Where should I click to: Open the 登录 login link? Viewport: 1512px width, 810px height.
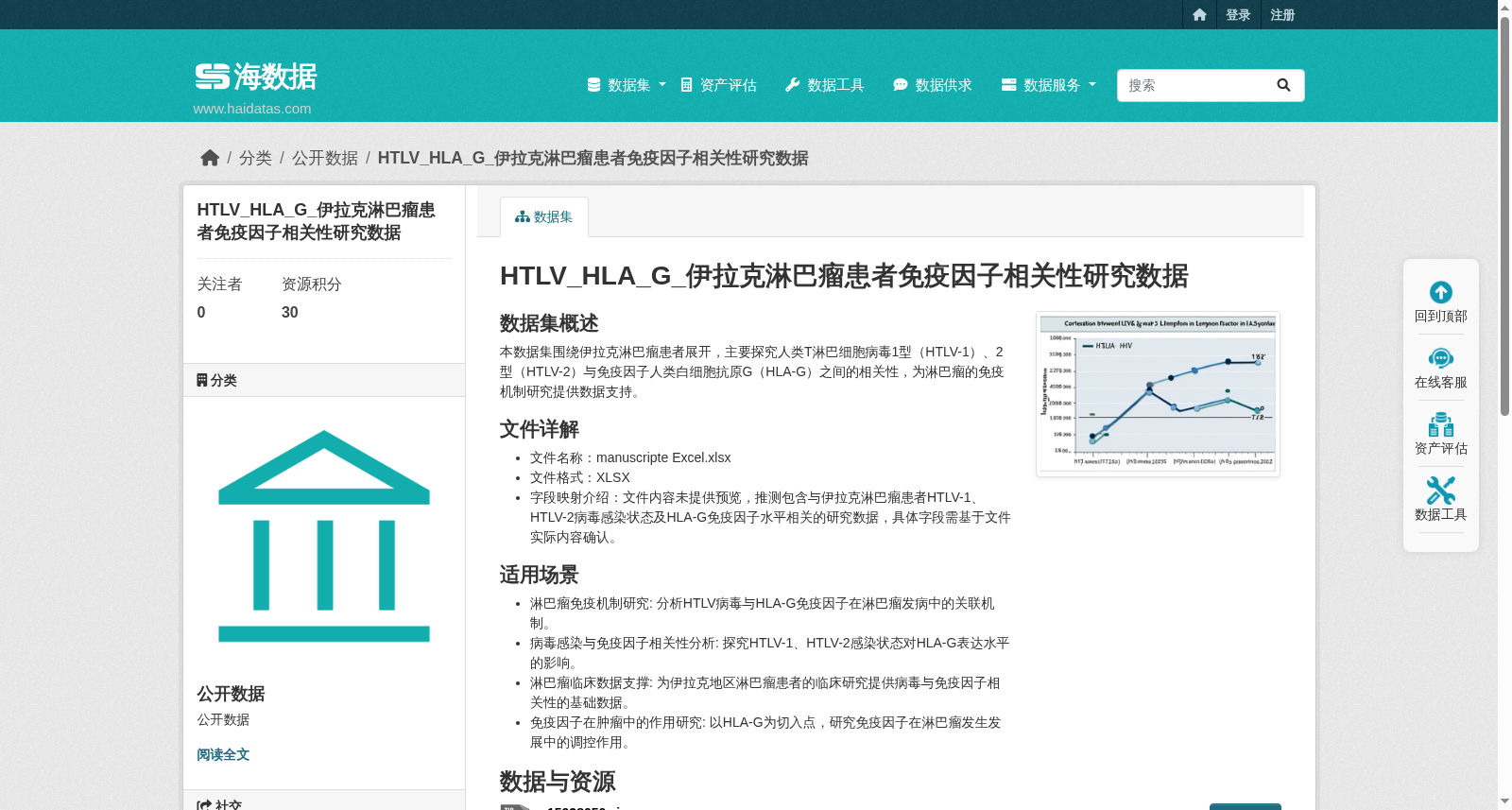click(x=1238, y=14)
